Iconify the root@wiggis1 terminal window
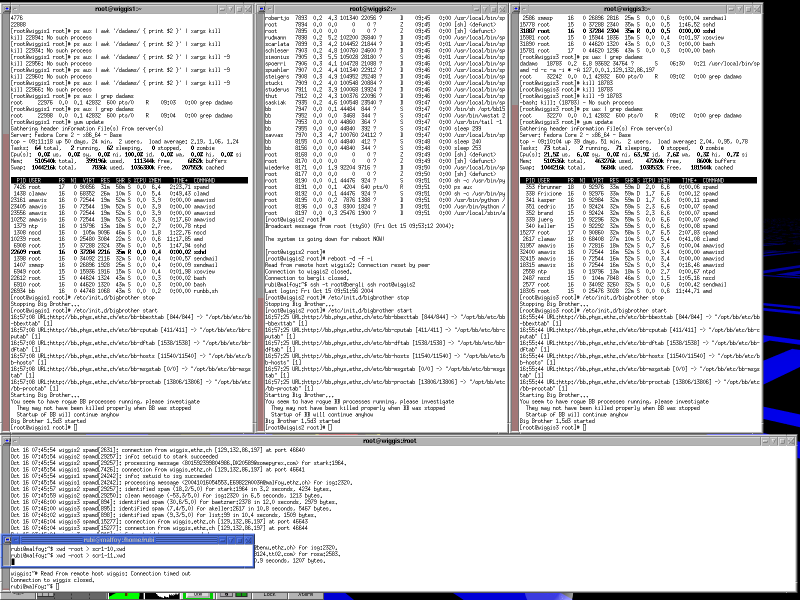 (222, 9)
